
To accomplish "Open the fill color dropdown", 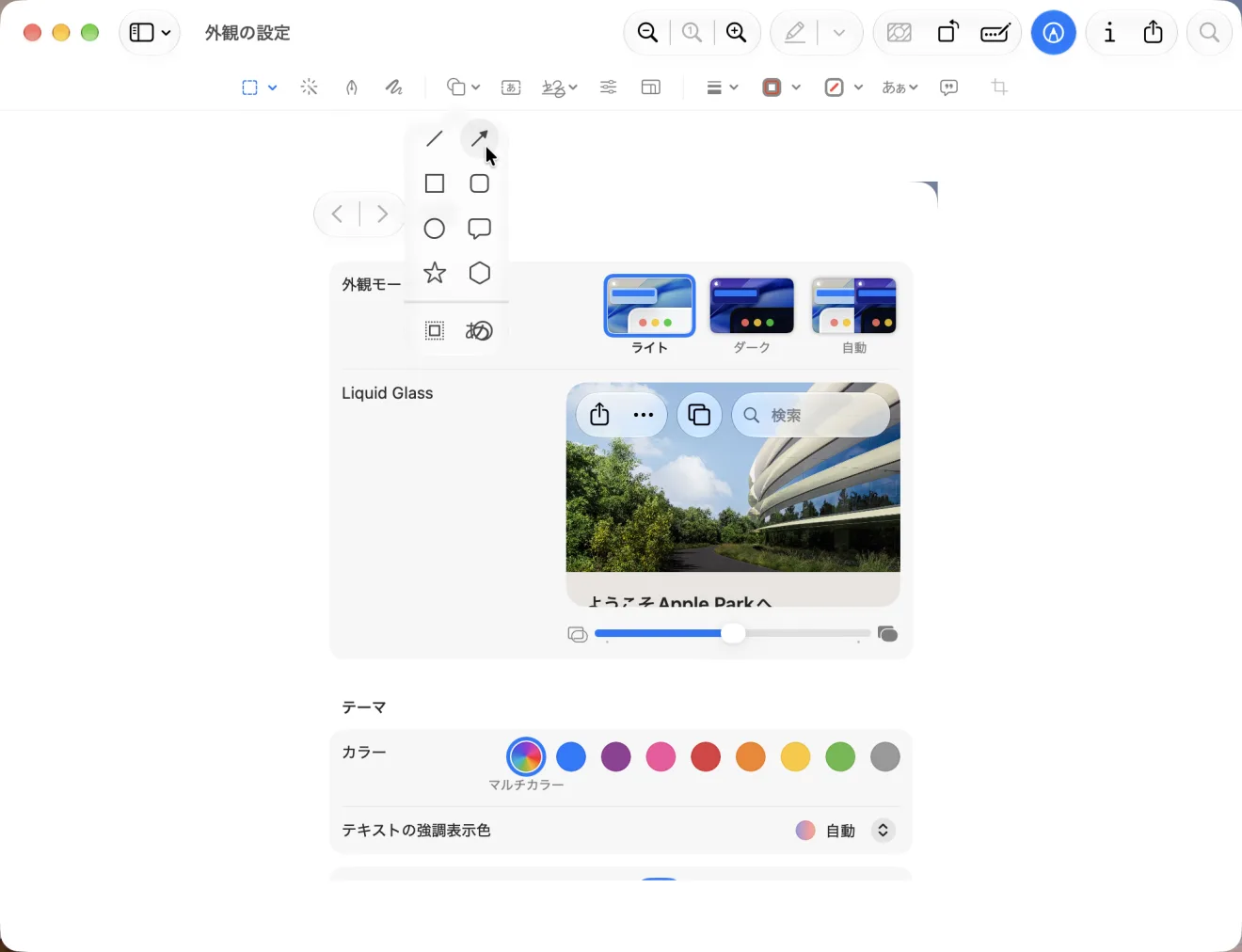I will tap(844, 87).
